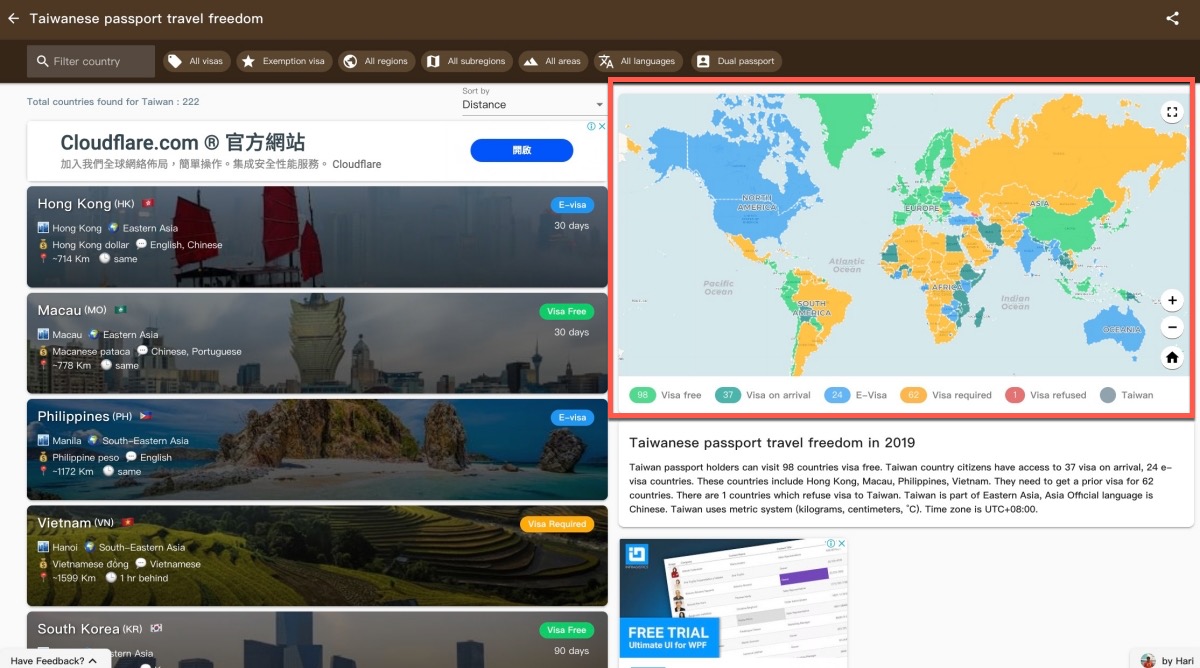Screen dimensions: 1200x668
Task: Select the Exemption visa filter chip
Action: coord(284,61)
